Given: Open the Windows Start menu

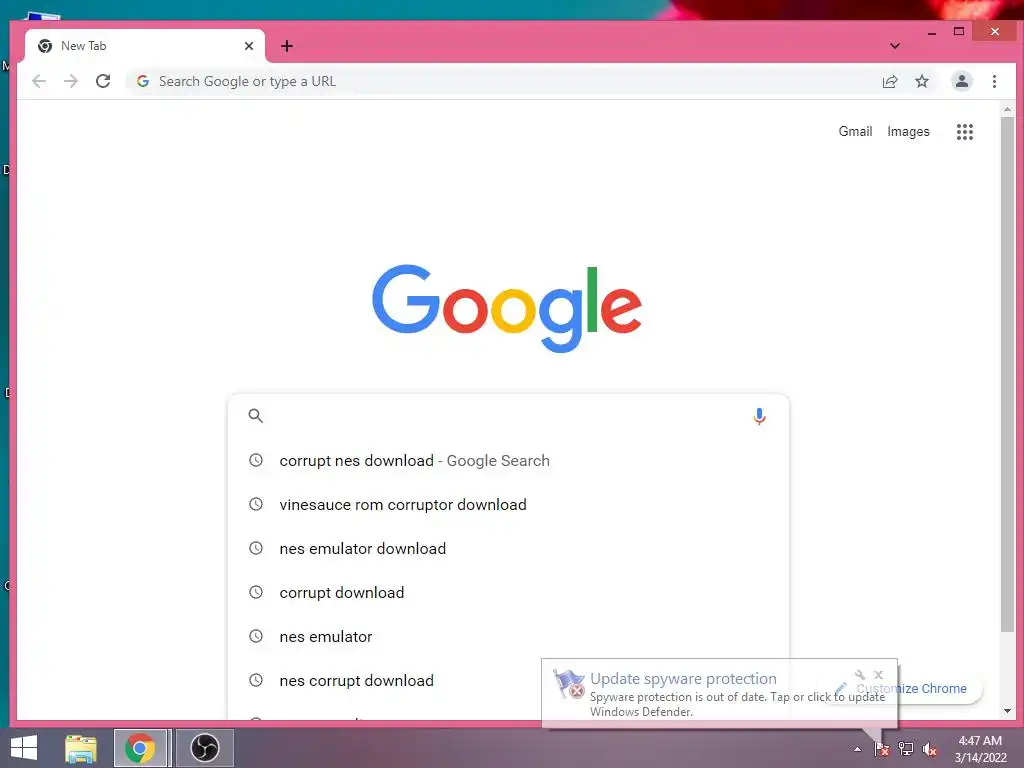Looking at the screenshot, I should click(24, 748).
